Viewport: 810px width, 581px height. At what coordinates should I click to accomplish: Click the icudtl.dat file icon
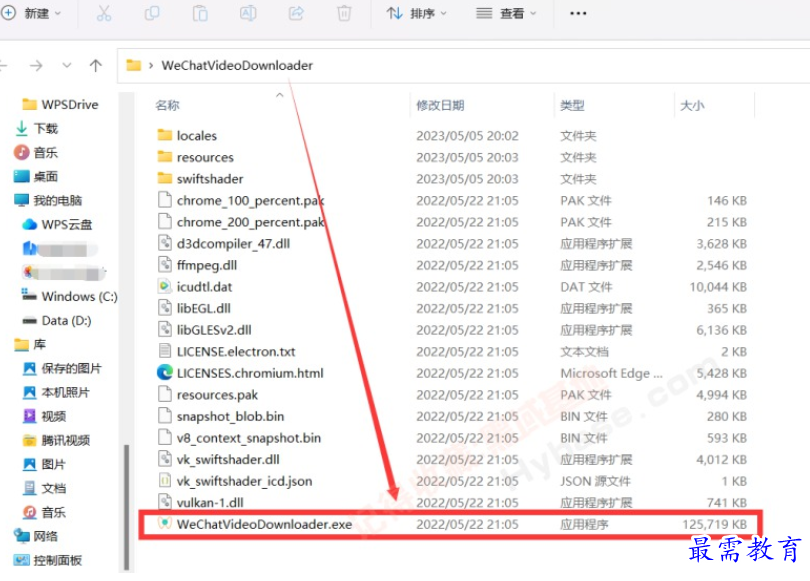click(165, 286)
